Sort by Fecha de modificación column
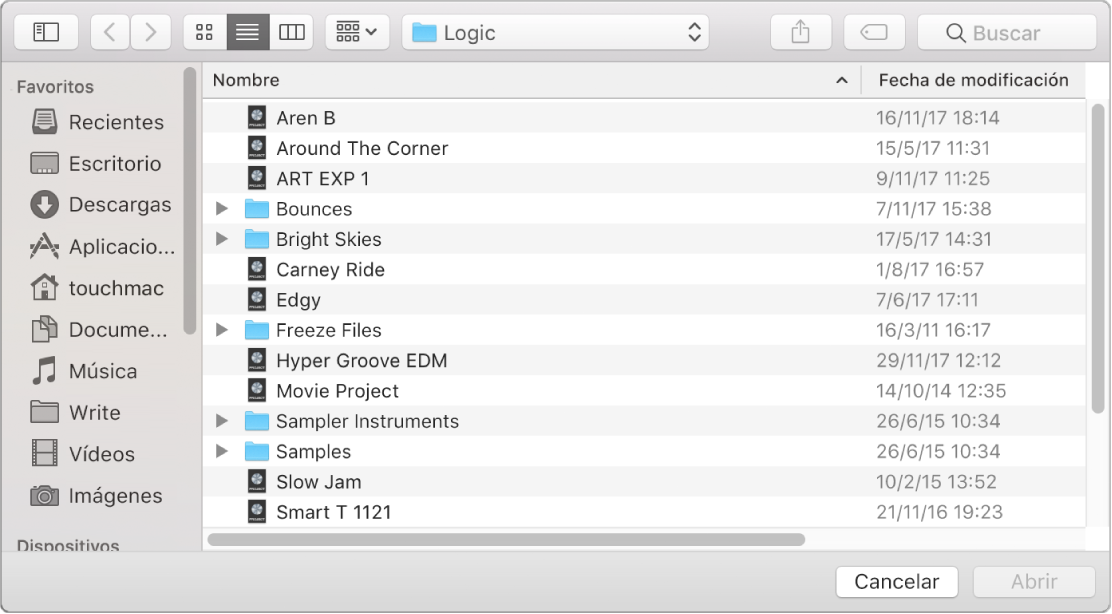The height and width of the screenshot is (614, 1112). [x=973, y=80]
